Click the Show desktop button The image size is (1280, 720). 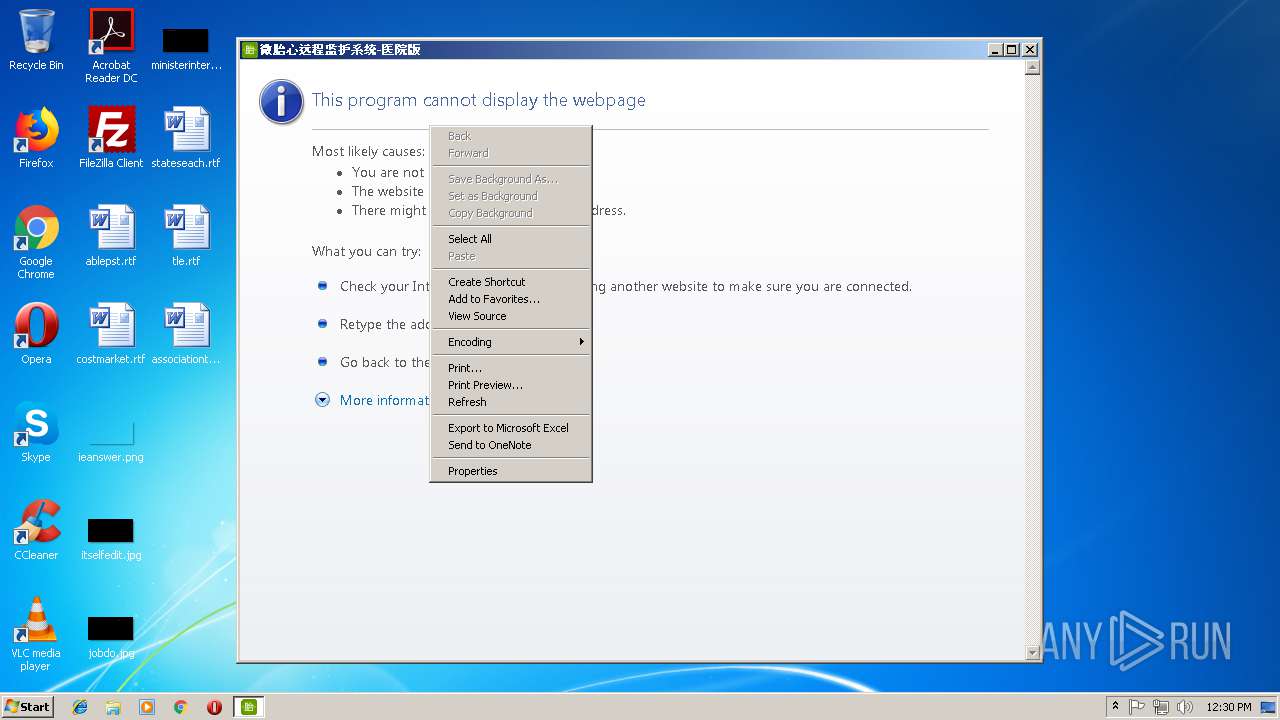[x=1268, y=707]
